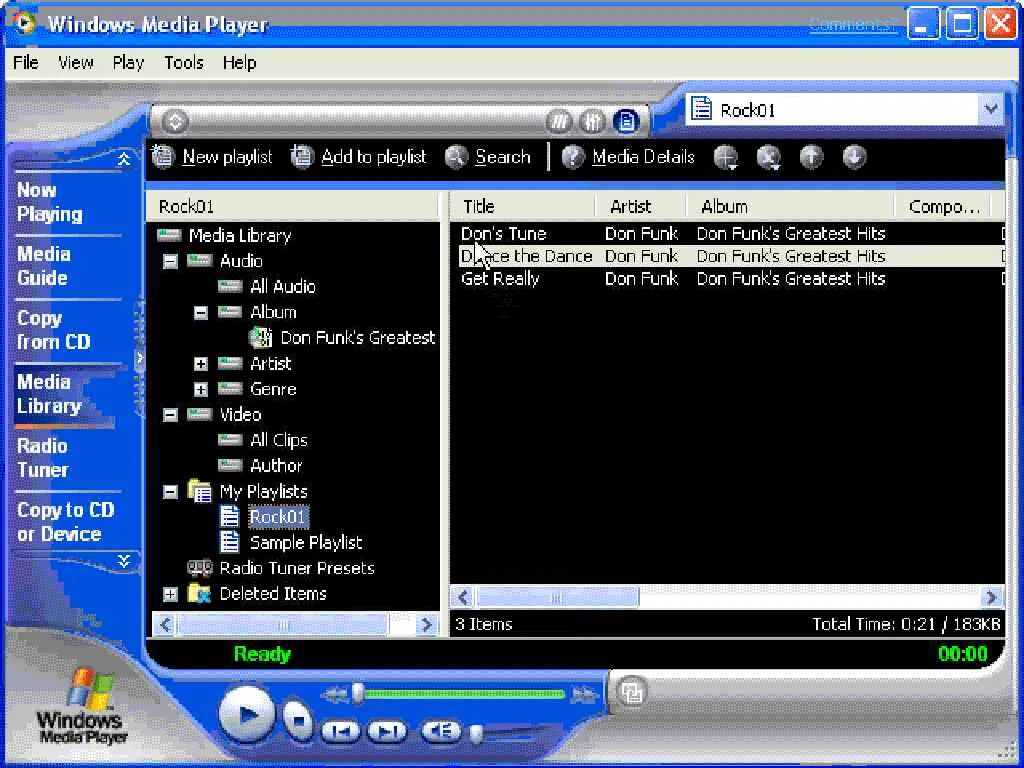The image size is (1024, 768).
Task: Collapse the Audio tree node
Action: (x=170, y=261)
